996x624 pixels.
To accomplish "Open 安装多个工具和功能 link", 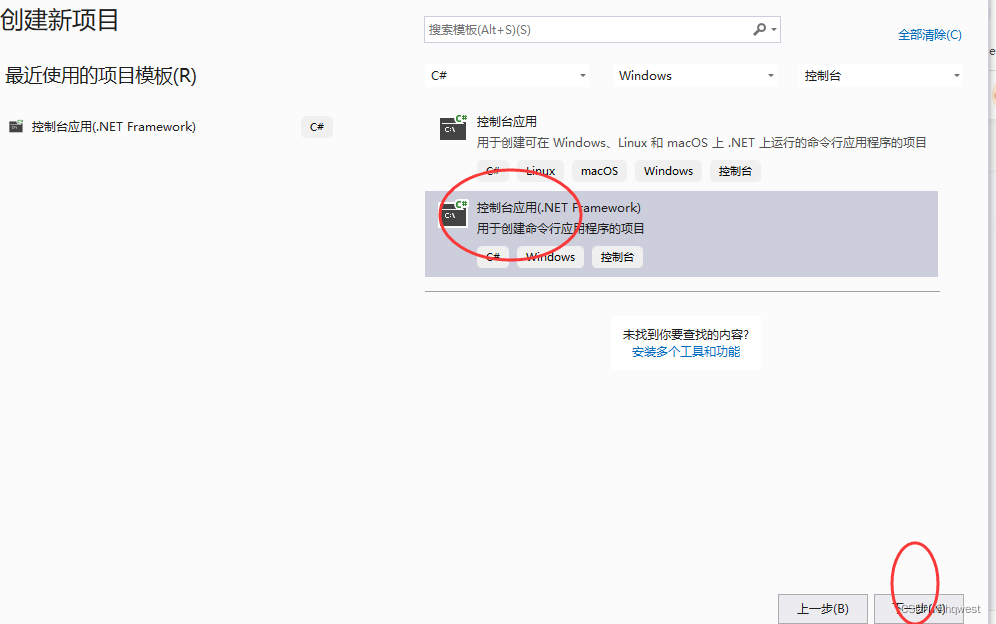I will pos(685,352).
